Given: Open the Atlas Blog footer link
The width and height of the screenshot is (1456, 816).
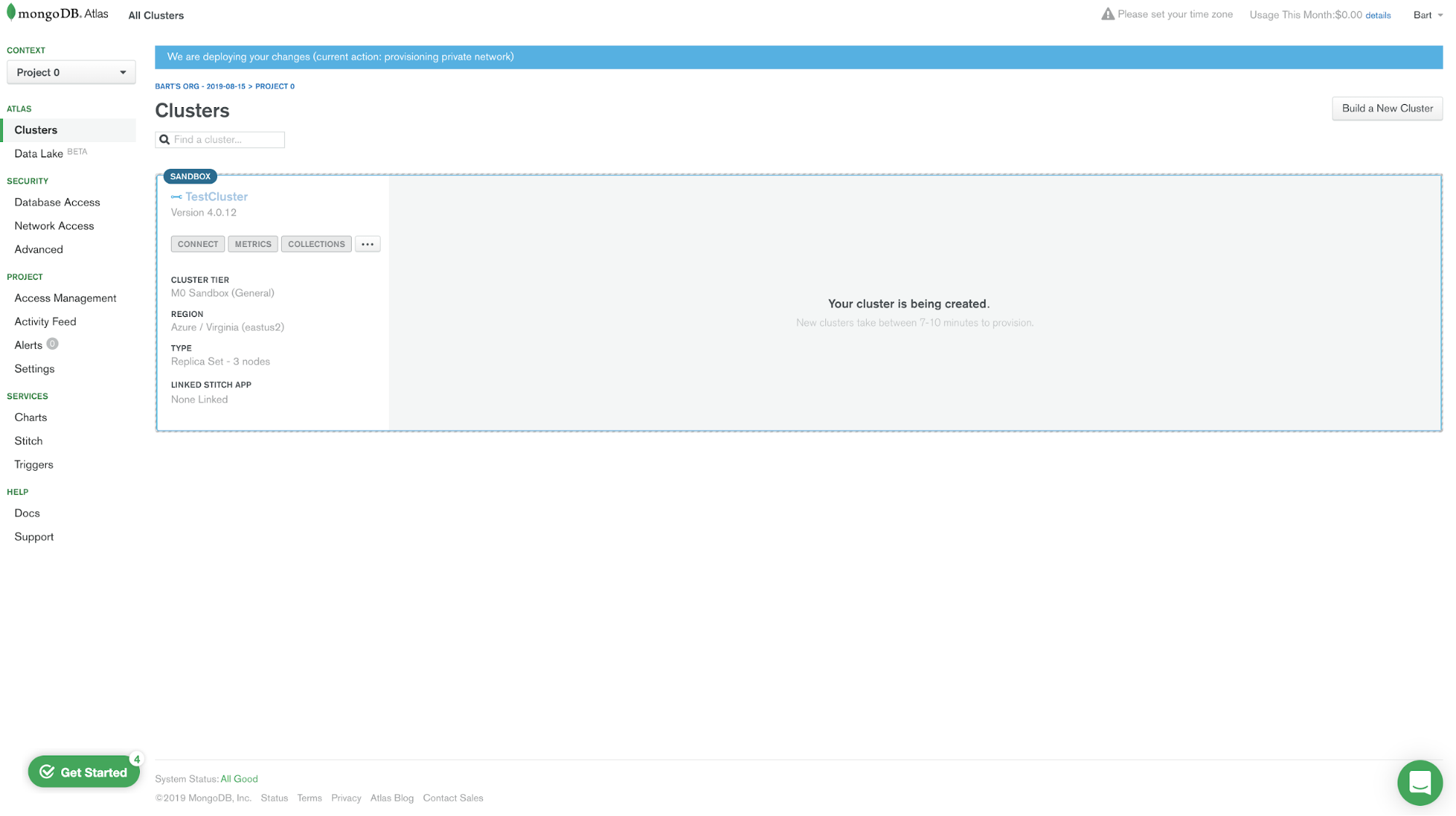Looking at the screenshot, I should tap(392, 799).
